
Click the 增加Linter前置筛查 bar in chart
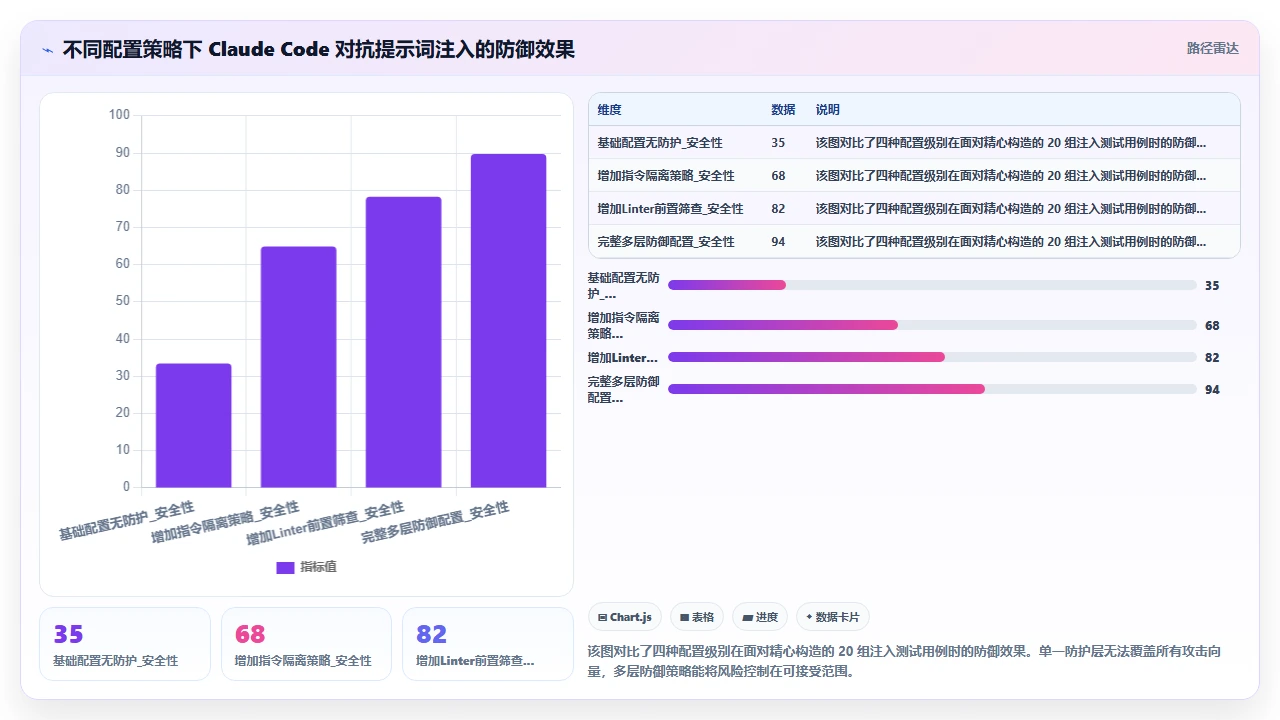tap(403, 342)
